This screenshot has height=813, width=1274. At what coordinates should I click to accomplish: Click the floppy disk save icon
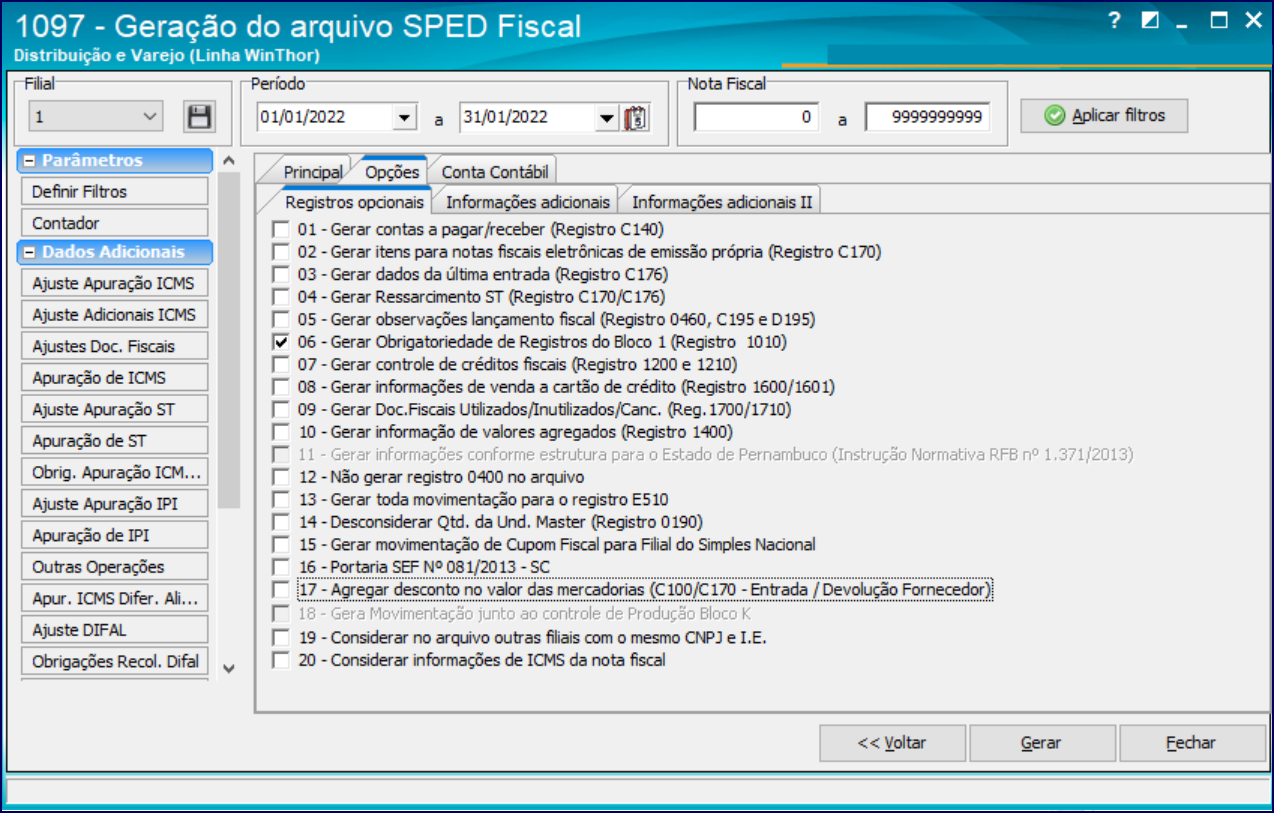[x=199, y=116]
